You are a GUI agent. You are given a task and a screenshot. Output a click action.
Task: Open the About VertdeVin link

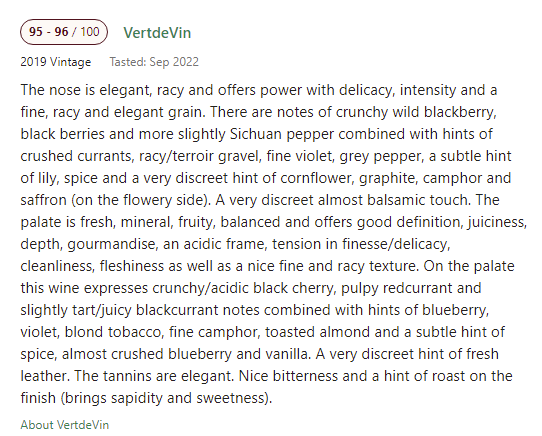tap(65, 425)
